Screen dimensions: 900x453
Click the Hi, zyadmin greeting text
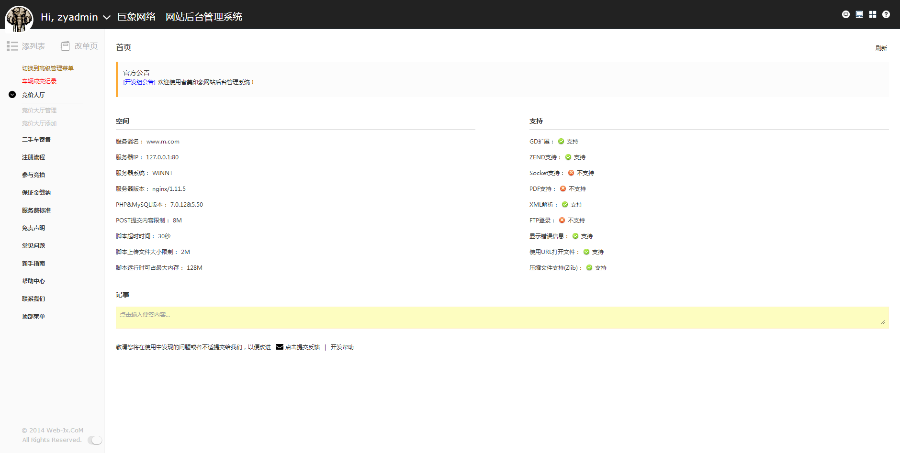coord(69,17)
